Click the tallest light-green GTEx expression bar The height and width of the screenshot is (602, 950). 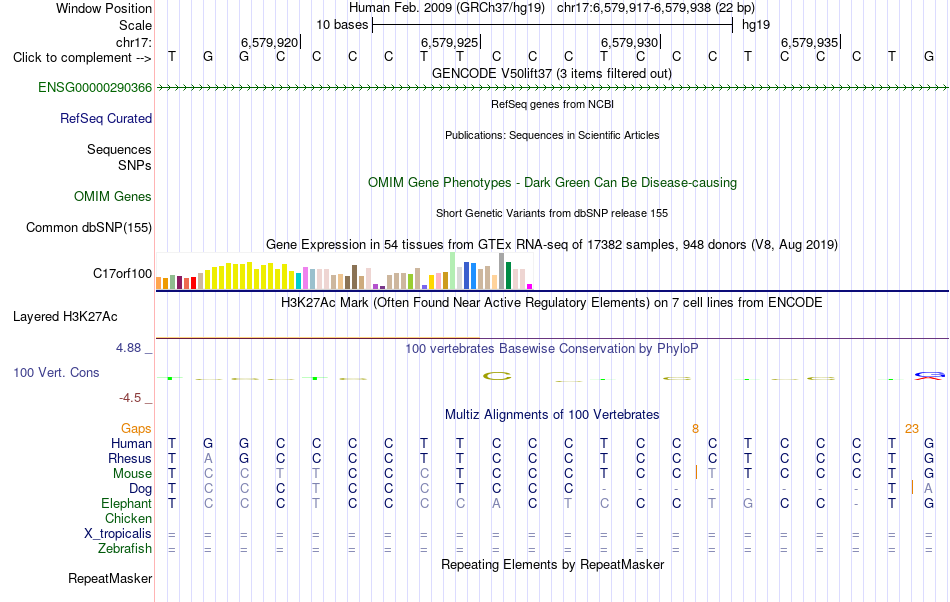click(x=453, y=271)
